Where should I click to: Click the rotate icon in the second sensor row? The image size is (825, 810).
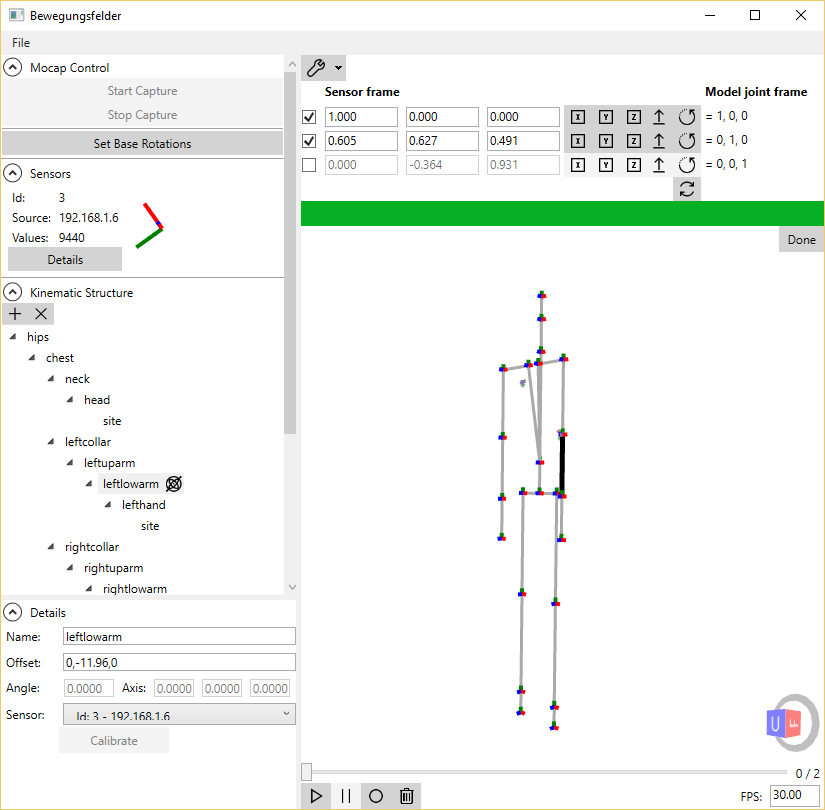687,140
